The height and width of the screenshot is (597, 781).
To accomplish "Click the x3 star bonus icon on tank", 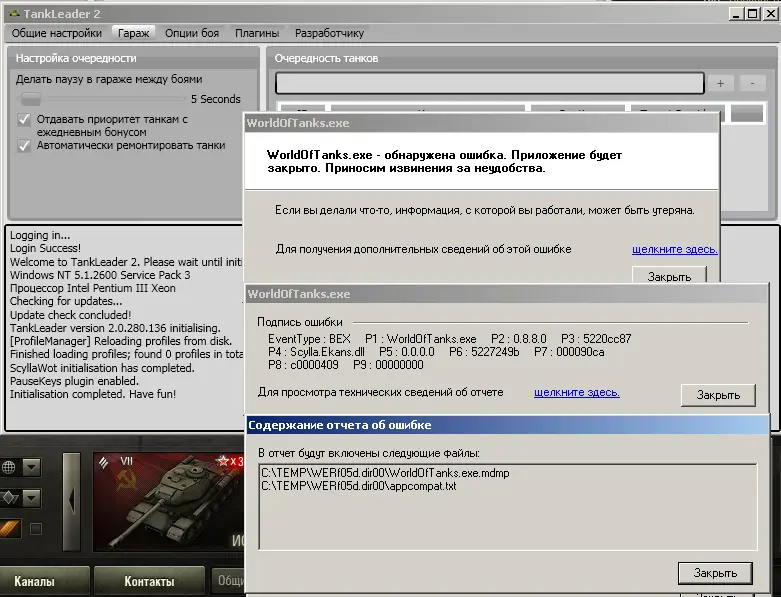I will 229,461.
